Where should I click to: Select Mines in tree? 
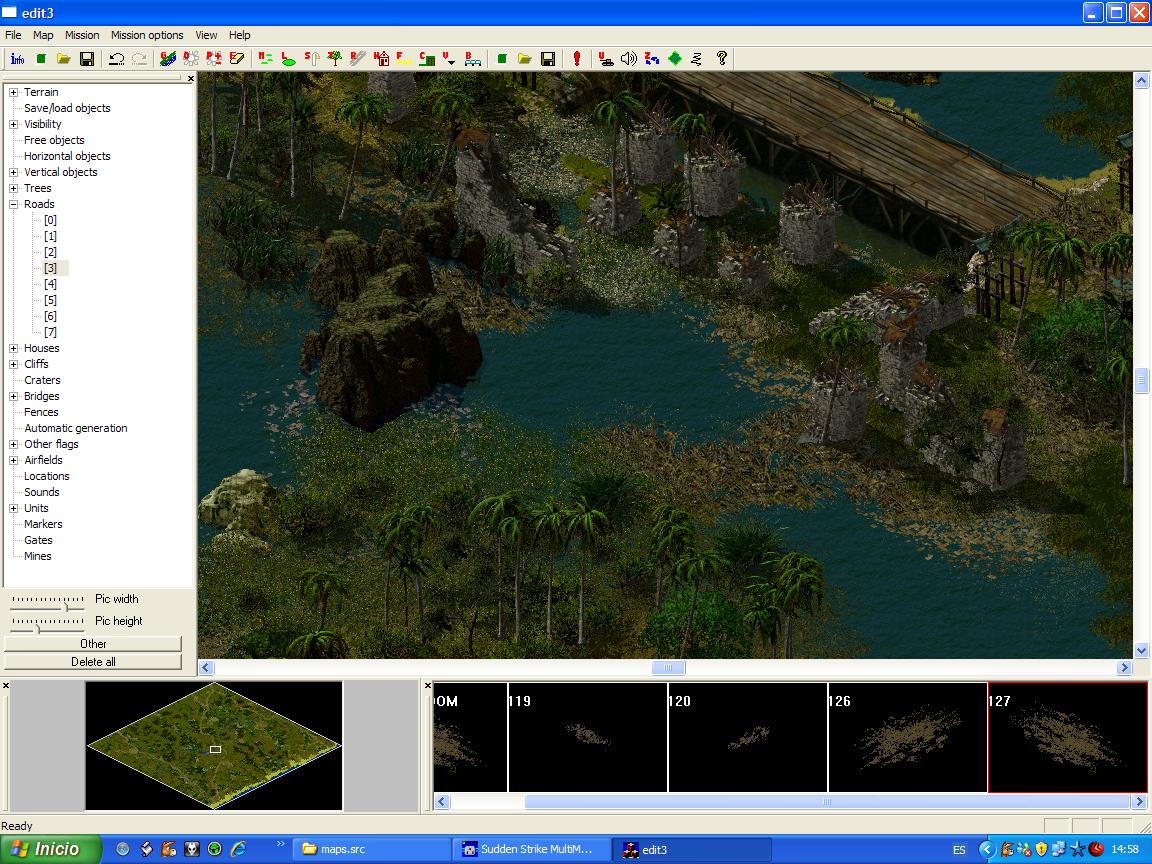coord(37,556)
